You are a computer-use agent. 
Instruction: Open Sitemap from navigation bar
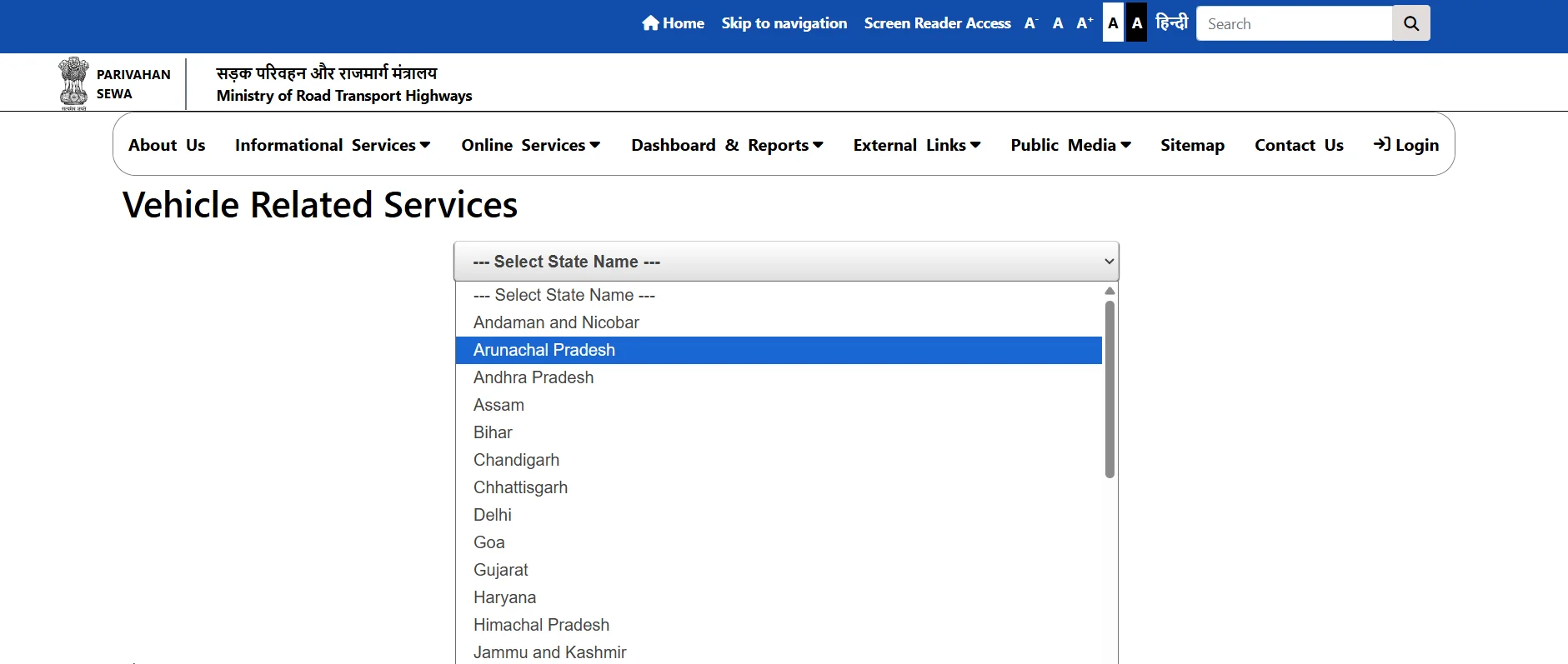point(1192,145)
